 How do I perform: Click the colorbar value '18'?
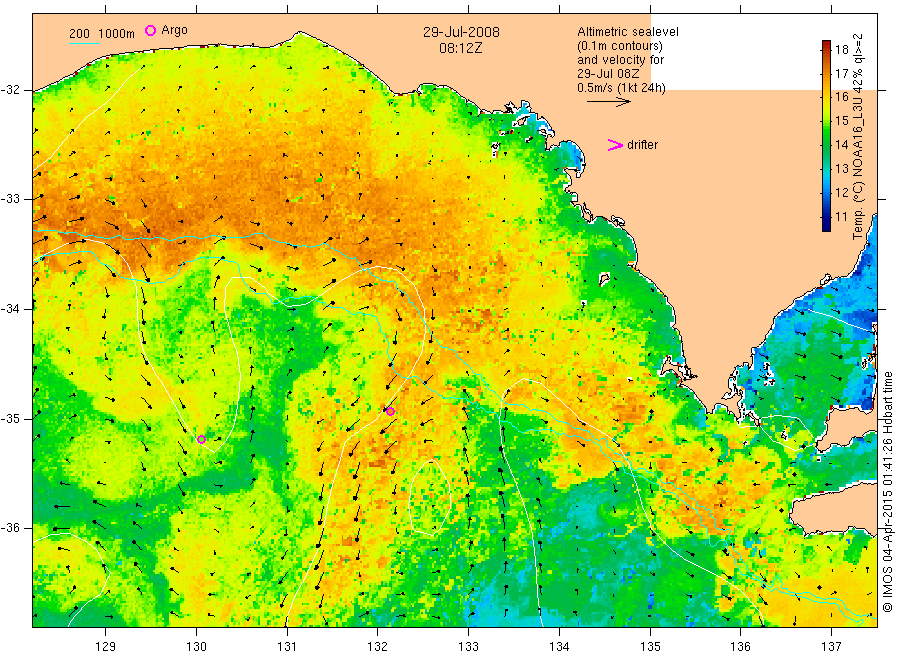coord(841,49)
